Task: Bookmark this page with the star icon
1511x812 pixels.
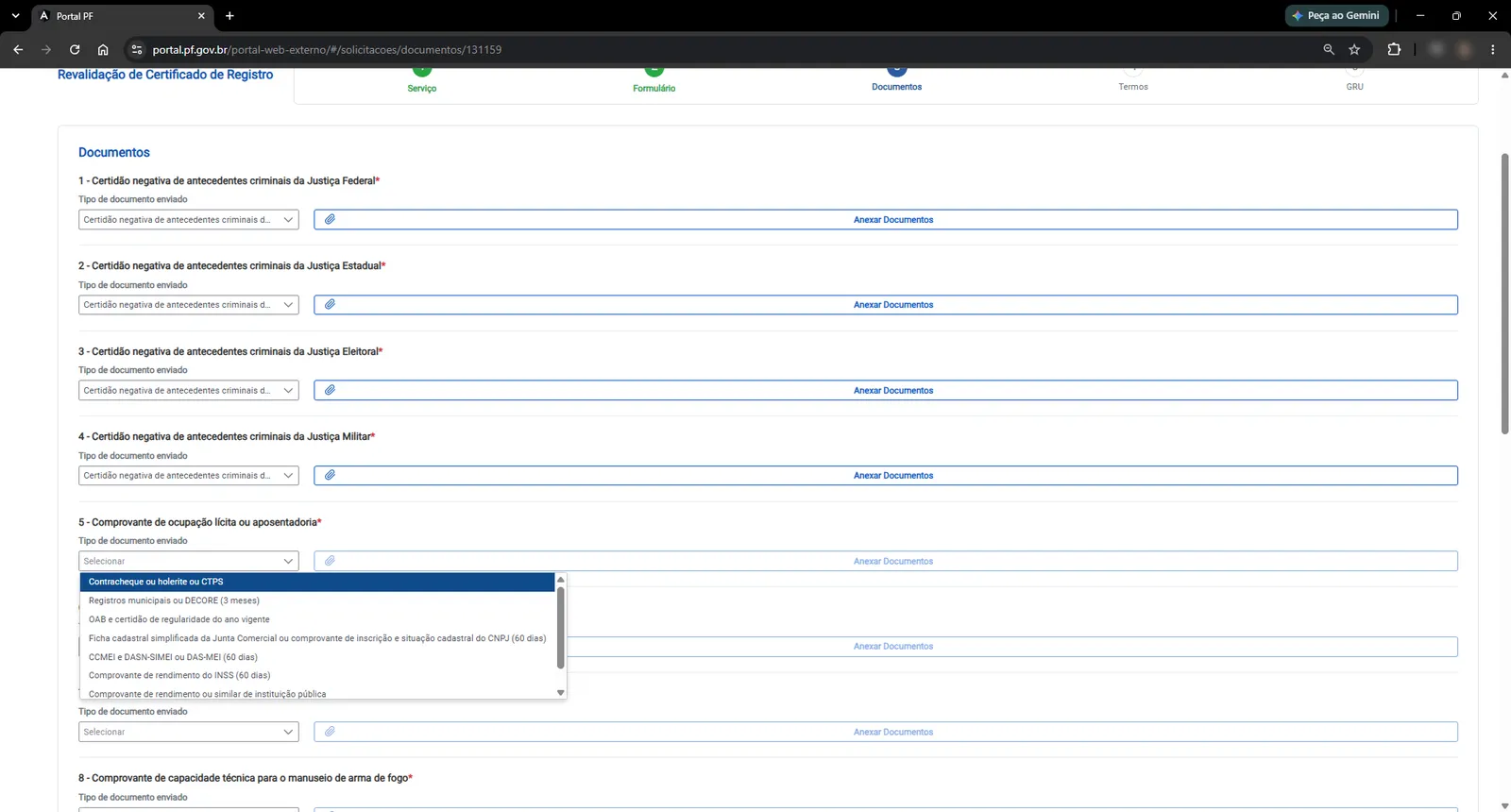Action: (x=1354, y=49)
